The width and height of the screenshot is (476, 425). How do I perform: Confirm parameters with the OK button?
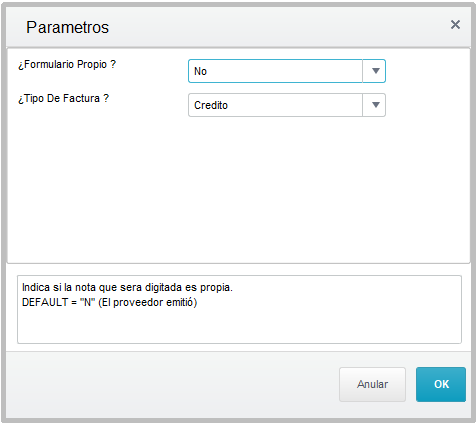(441, 384)
